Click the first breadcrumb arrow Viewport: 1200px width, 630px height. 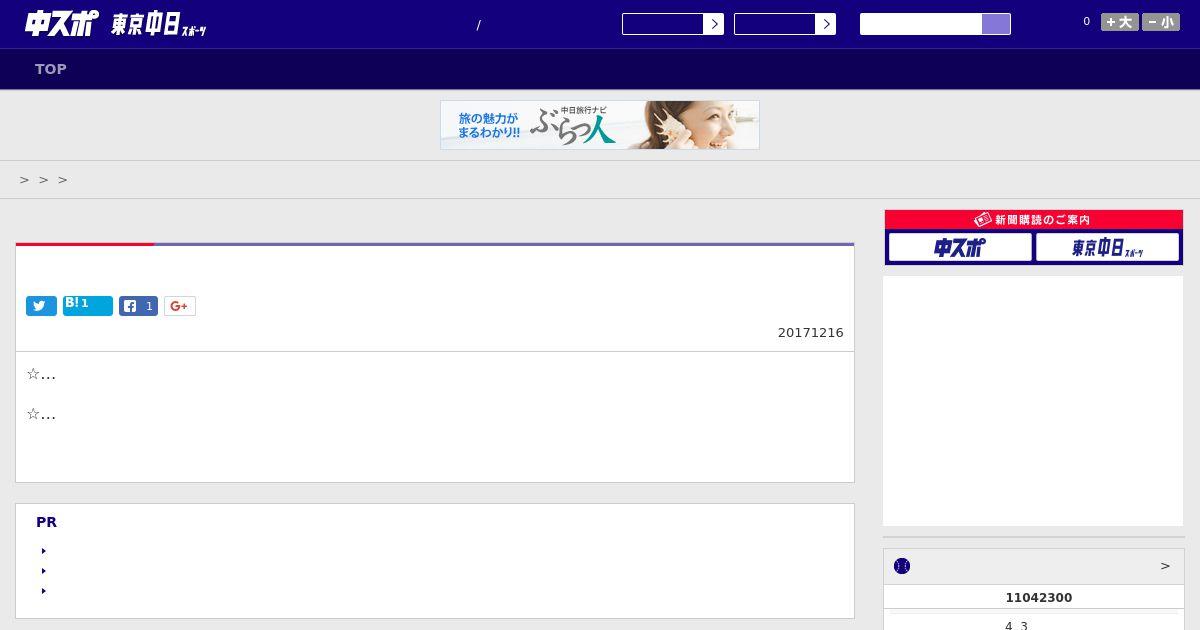[25, 180]
